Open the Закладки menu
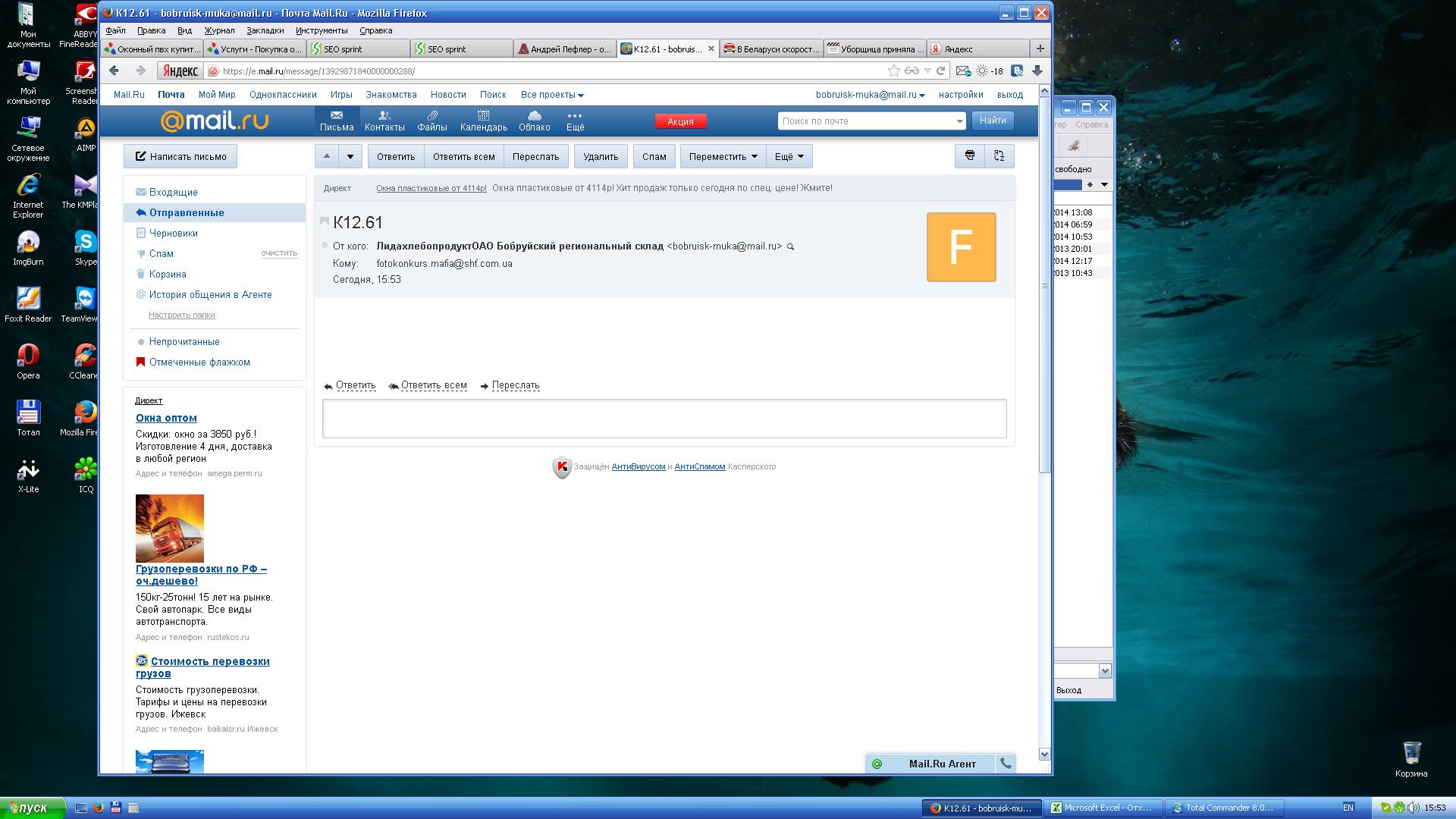Viewport: 1456px width, 819px height. point(265,30)
